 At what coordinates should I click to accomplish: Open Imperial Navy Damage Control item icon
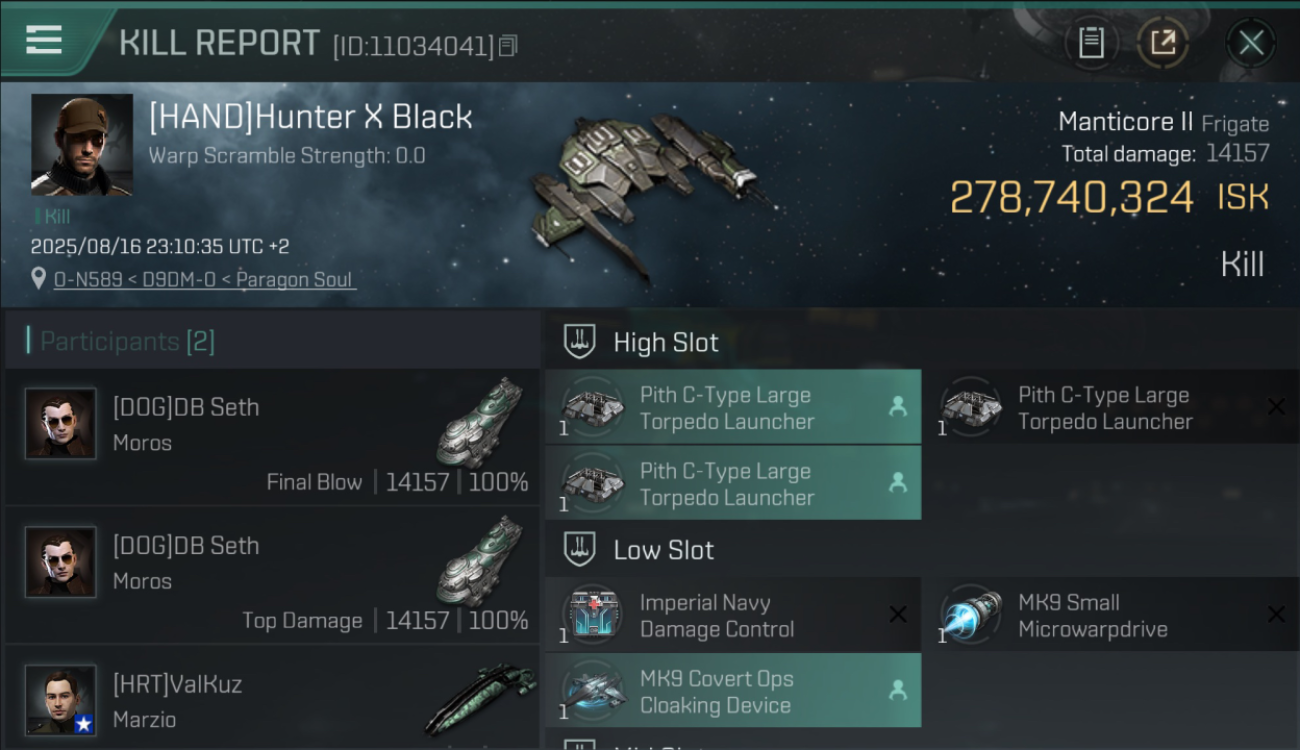(x=593, y=615)
